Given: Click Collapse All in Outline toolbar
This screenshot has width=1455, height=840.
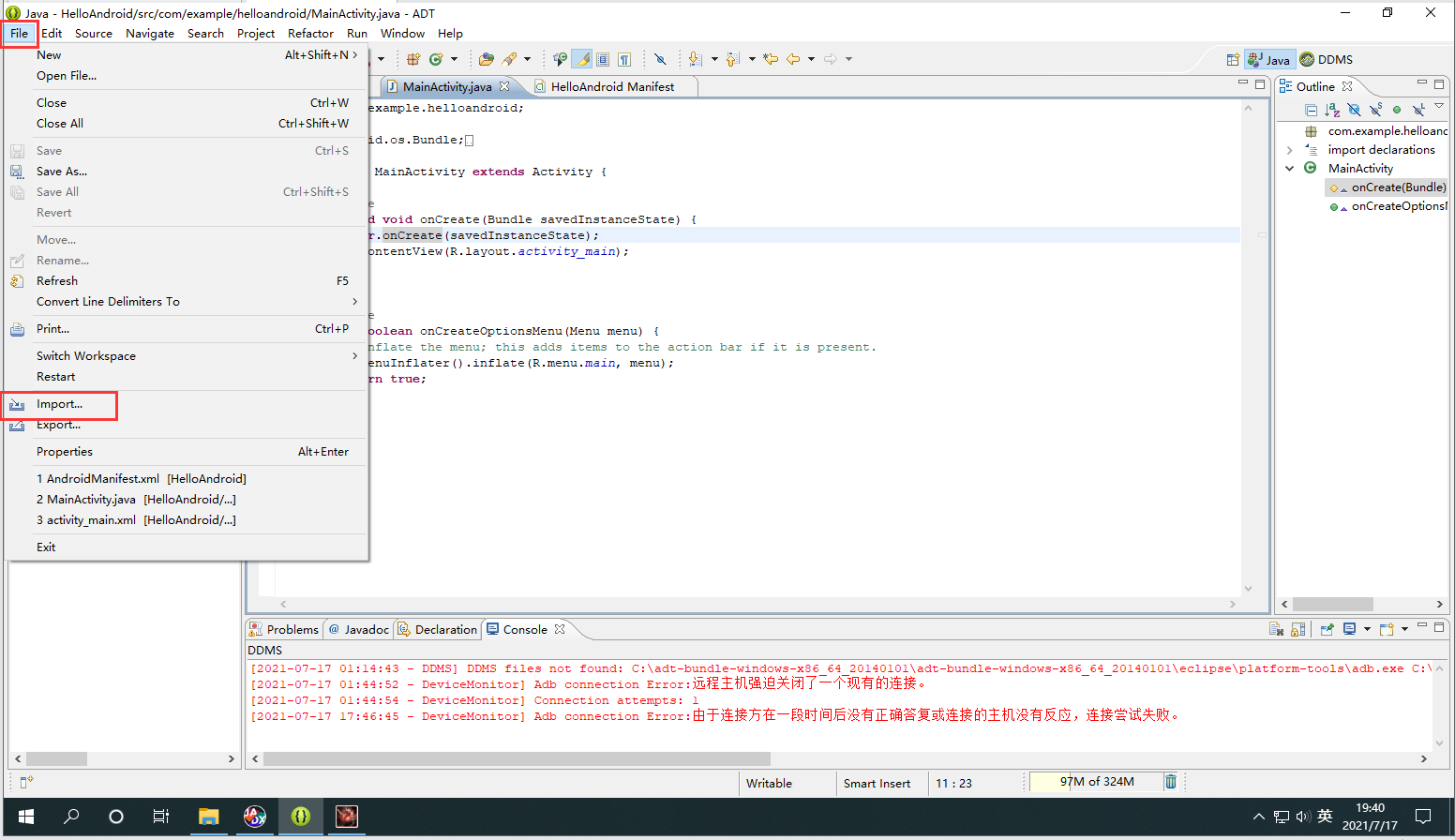Looking at the screenshot, I should click(1312, 110).
